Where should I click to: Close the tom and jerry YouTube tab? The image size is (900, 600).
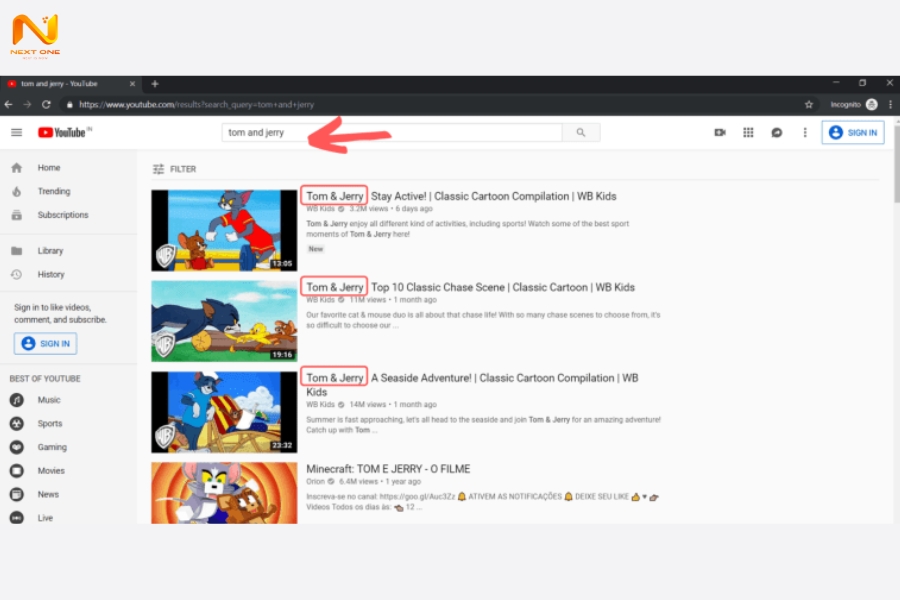133,84
